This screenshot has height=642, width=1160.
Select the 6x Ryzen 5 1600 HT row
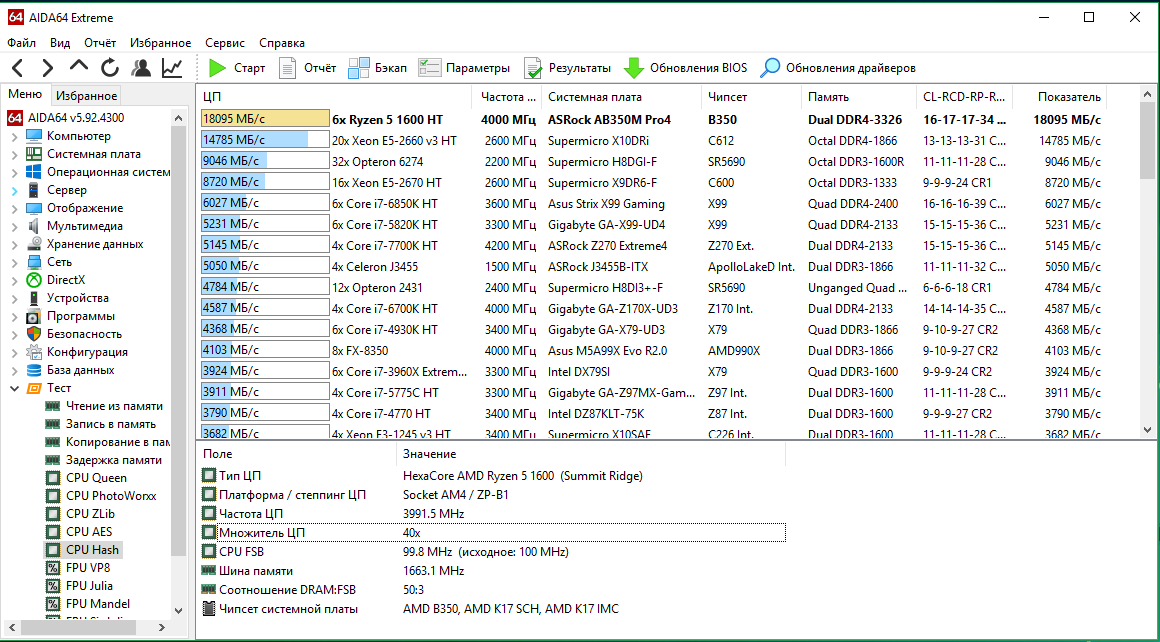pyautogui.click(x=652, y=119)
